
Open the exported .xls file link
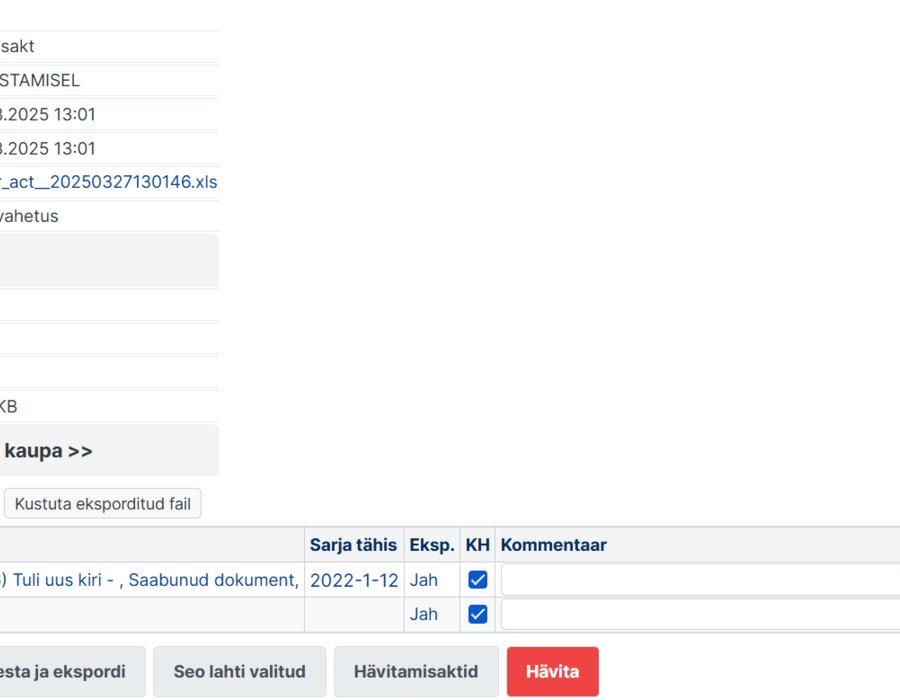point(108,182)
